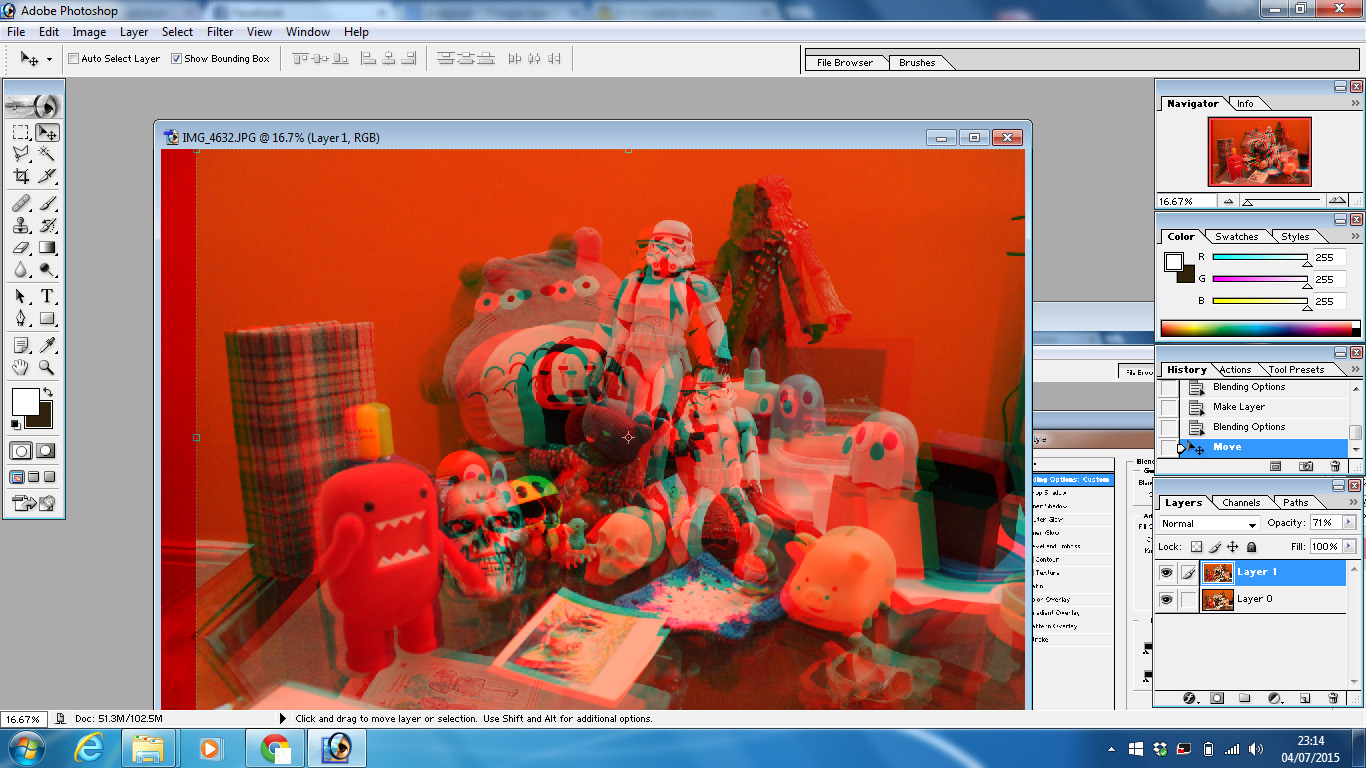Image resolution: width=1366 pixels, height=768 pixels.
Task: Open the File Browser tab
Action: point(845,62)
